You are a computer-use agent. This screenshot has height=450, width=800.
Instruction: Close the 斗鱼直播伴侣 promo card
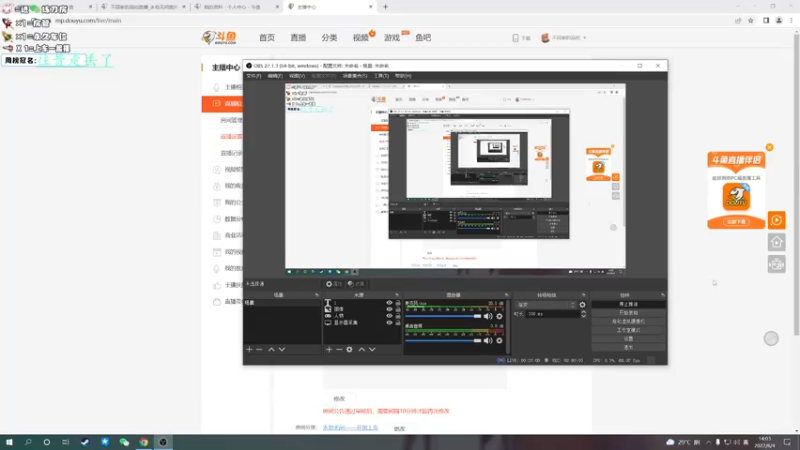click(x=769, y=147)
